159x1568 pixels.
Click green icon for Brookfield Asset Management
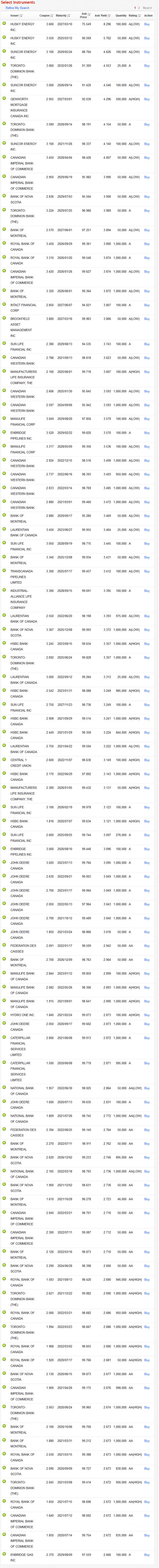4,318
